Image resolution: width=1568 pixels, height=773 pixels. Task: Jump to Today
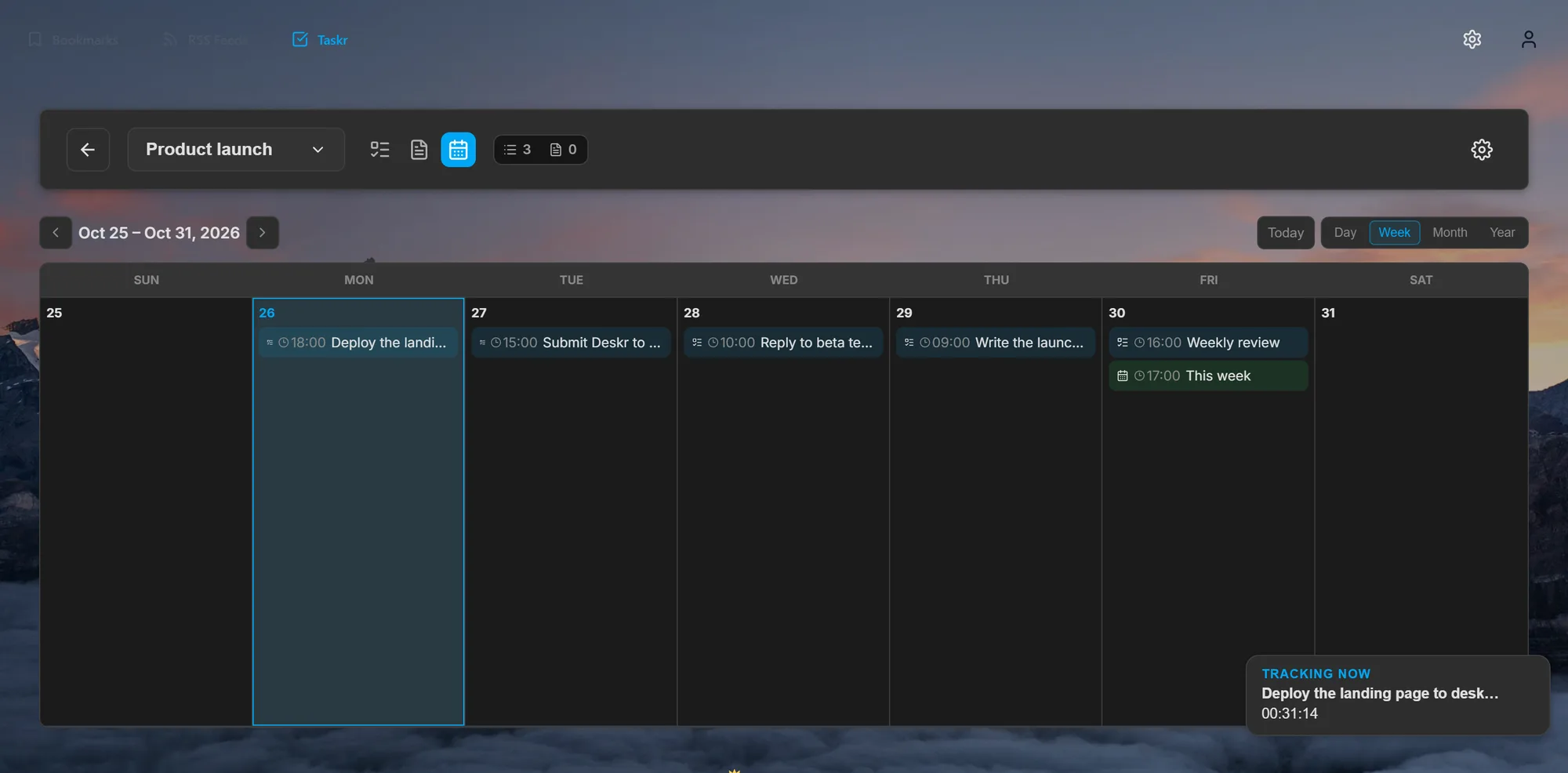coord(1286,233)
